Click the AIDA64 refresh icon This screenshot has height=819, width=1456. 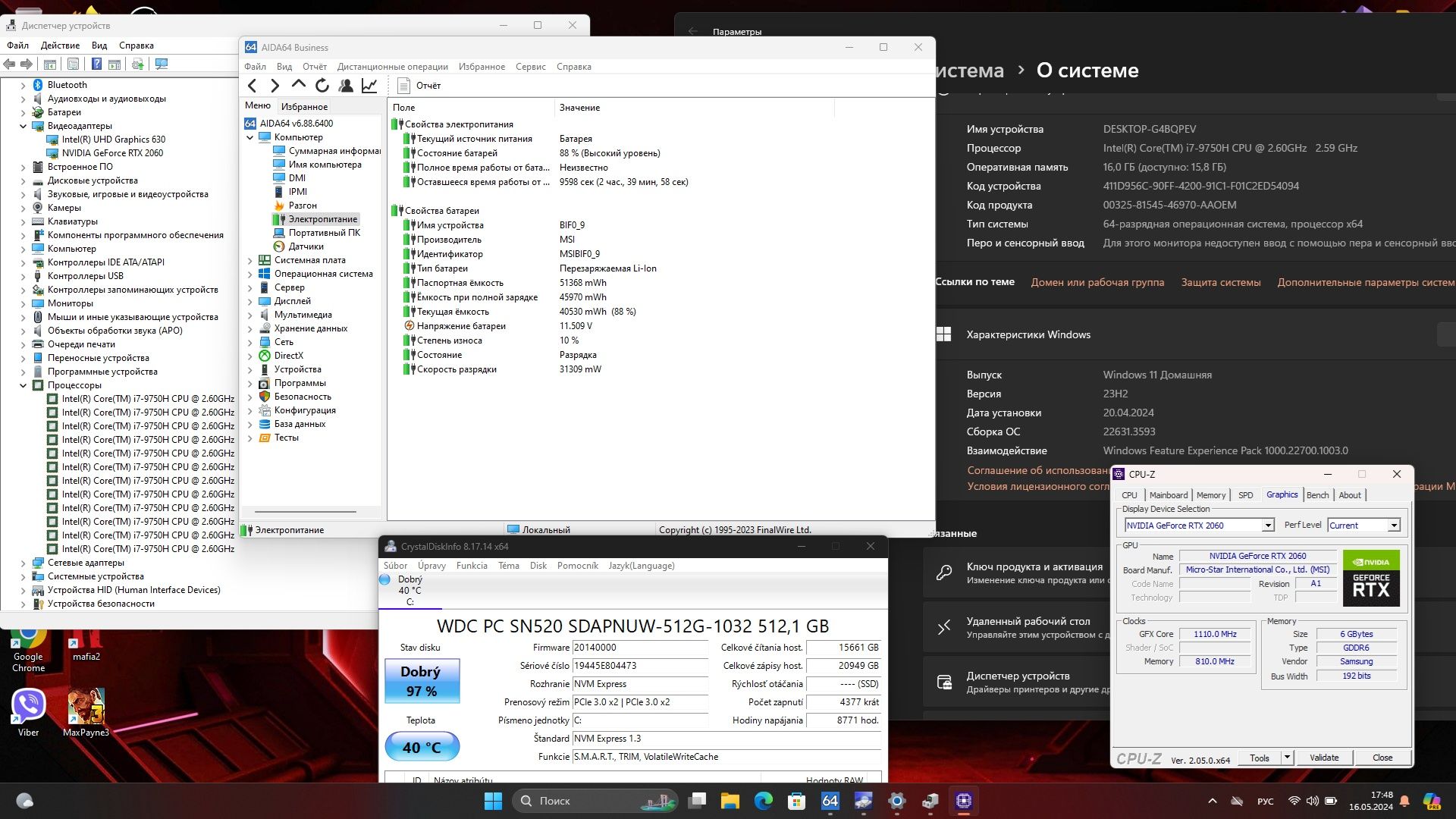(322, 86)
